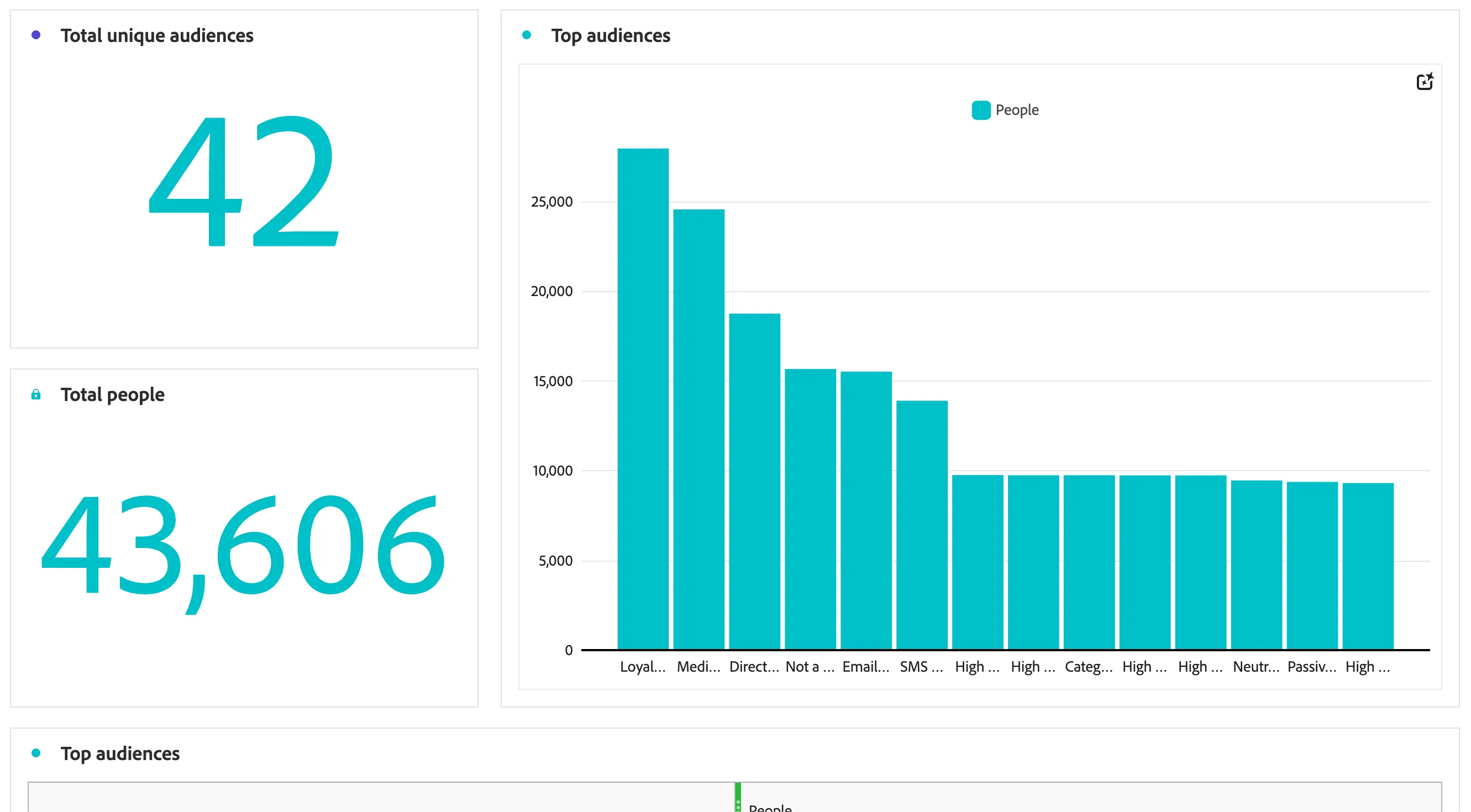
Task: Click the Medi... axis label
Action: (699, 667)
